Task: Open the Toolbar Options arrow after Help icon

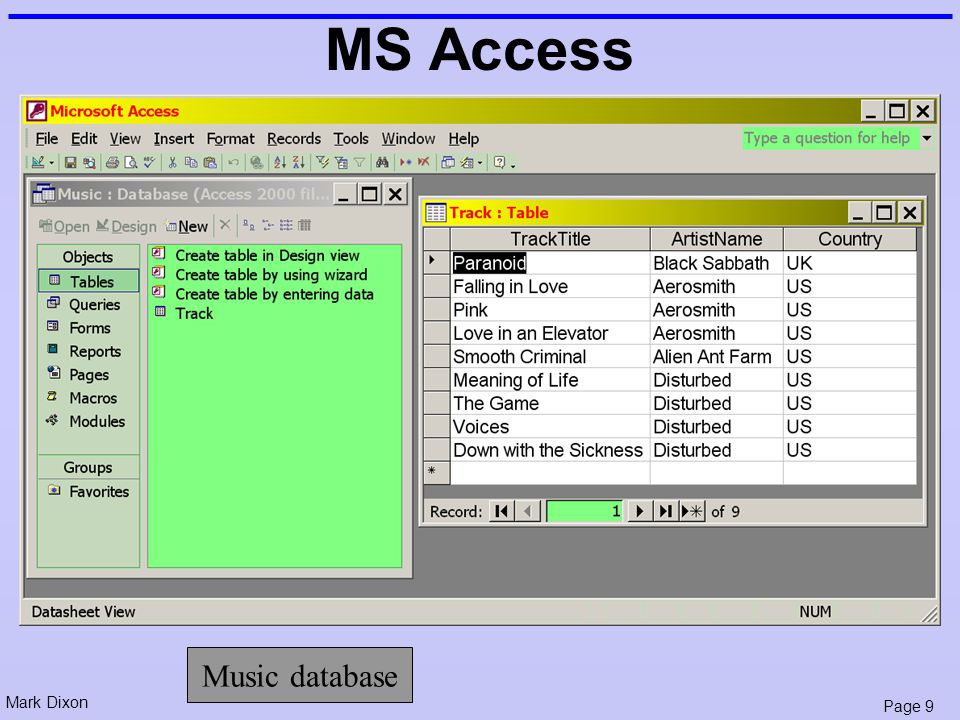Action: (513, 165)
